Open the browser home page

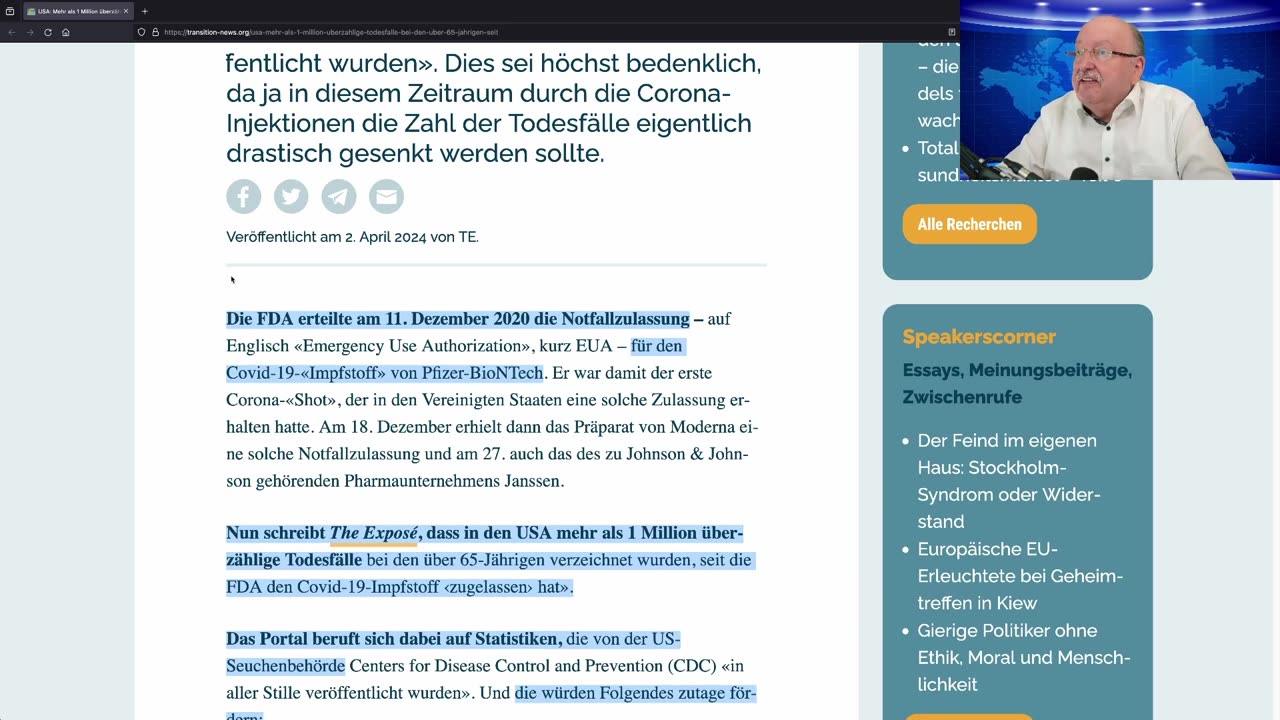66,32
